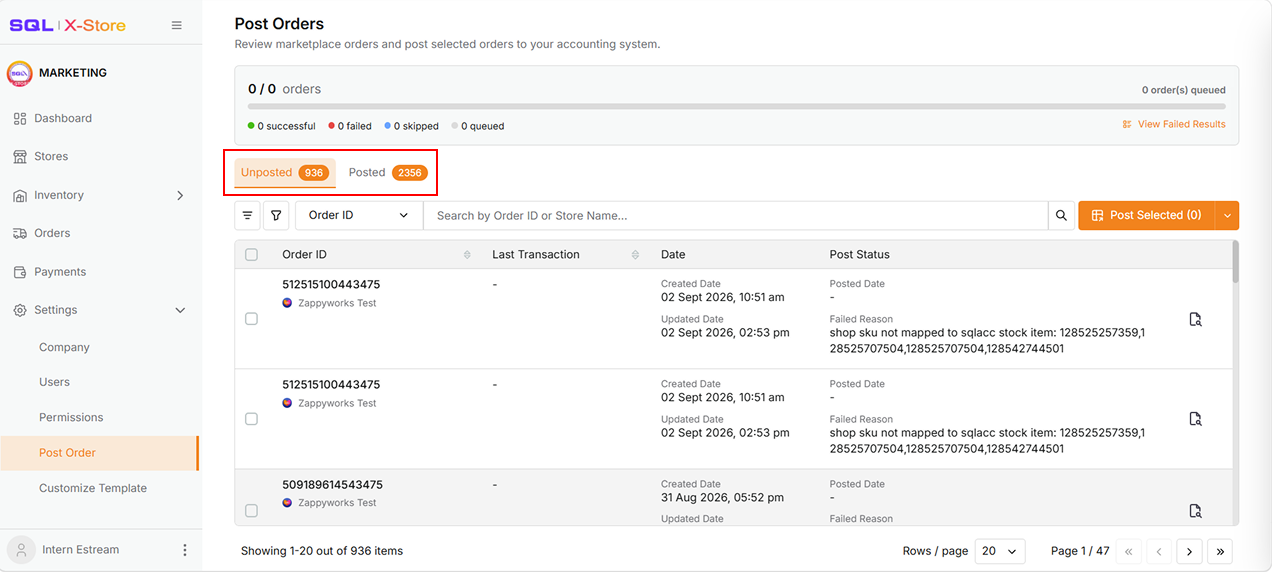The width and height of the screenshot is (1272, 572).
Task: Click the Date column header
Action: pos(673,255)
